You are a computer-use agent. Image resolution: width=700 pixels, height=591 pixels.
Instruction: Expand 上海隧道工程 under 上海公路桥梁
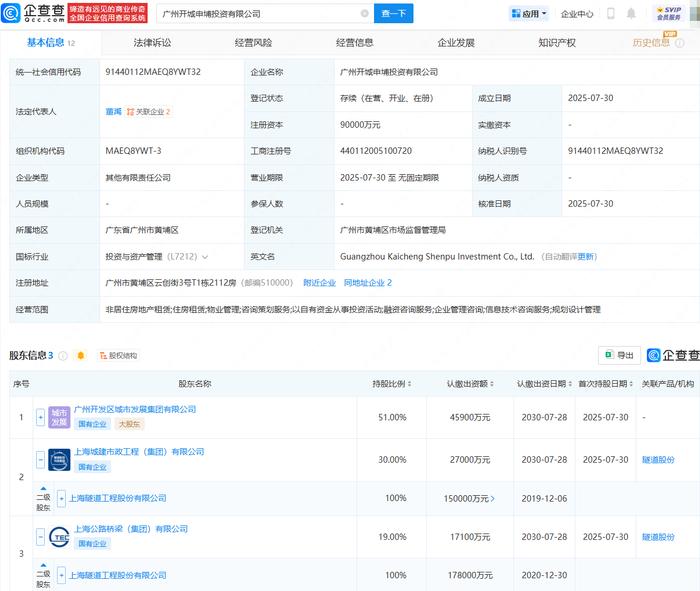62,575
